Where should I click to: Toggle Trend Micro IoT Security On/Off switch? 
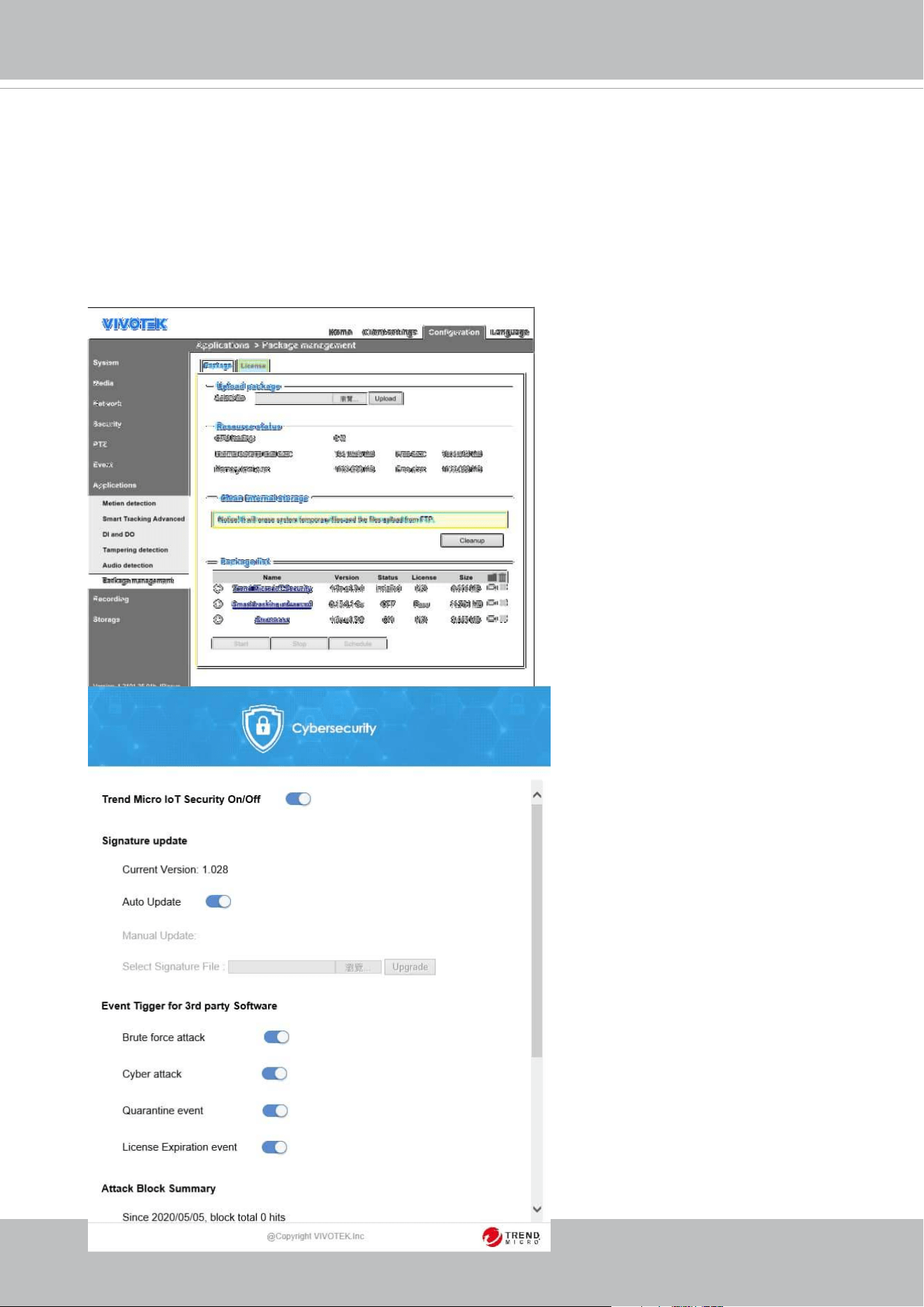click(x=298, y=799)
